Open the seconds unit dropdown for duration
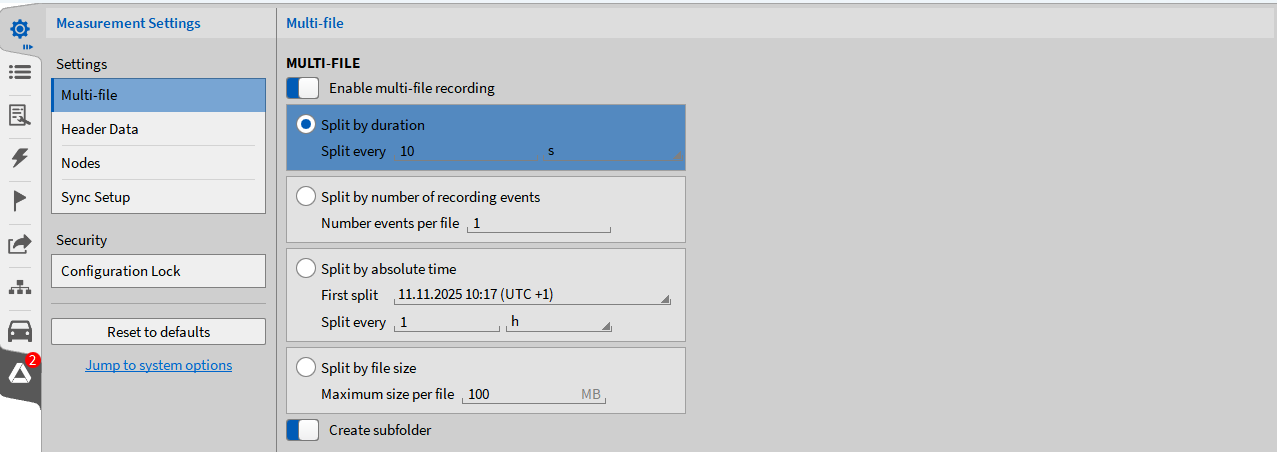1277x452 pixels. (612, 151)
